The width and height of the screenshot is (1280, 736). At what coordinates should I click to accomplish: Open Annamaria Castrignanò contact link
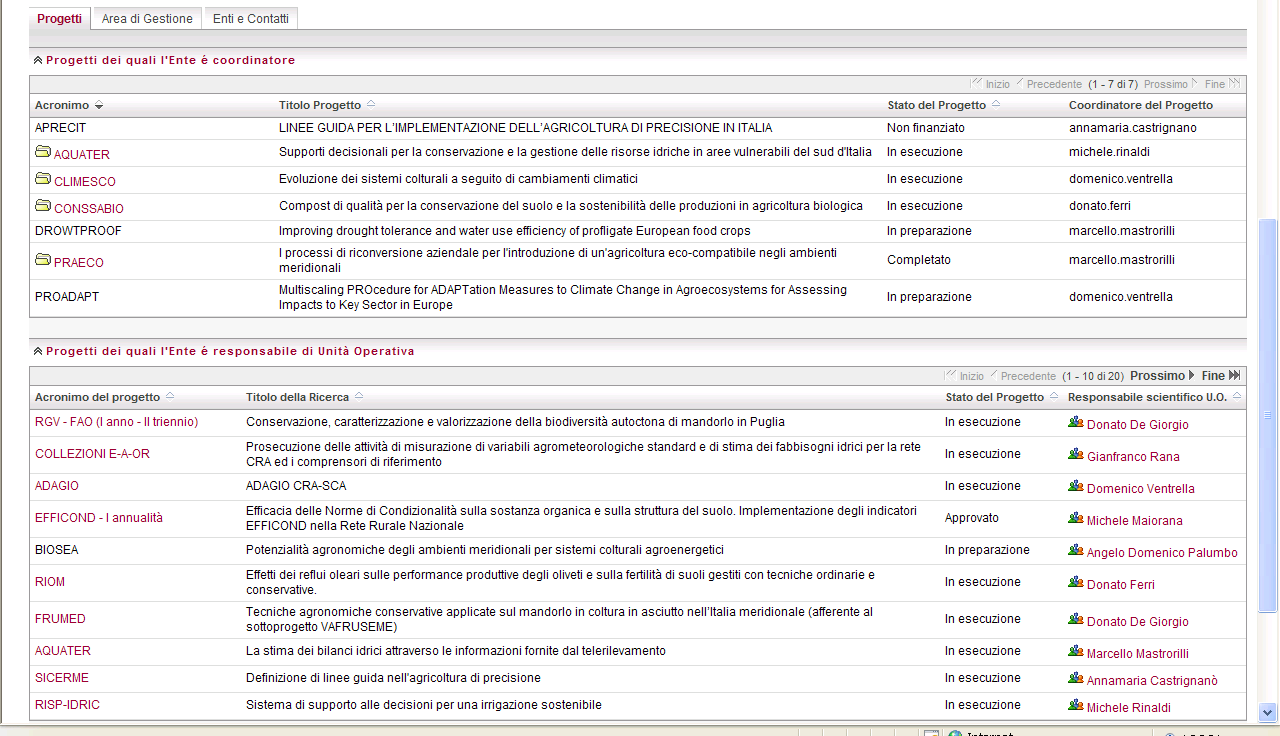pyautogui.click(x=1152, y=681)
